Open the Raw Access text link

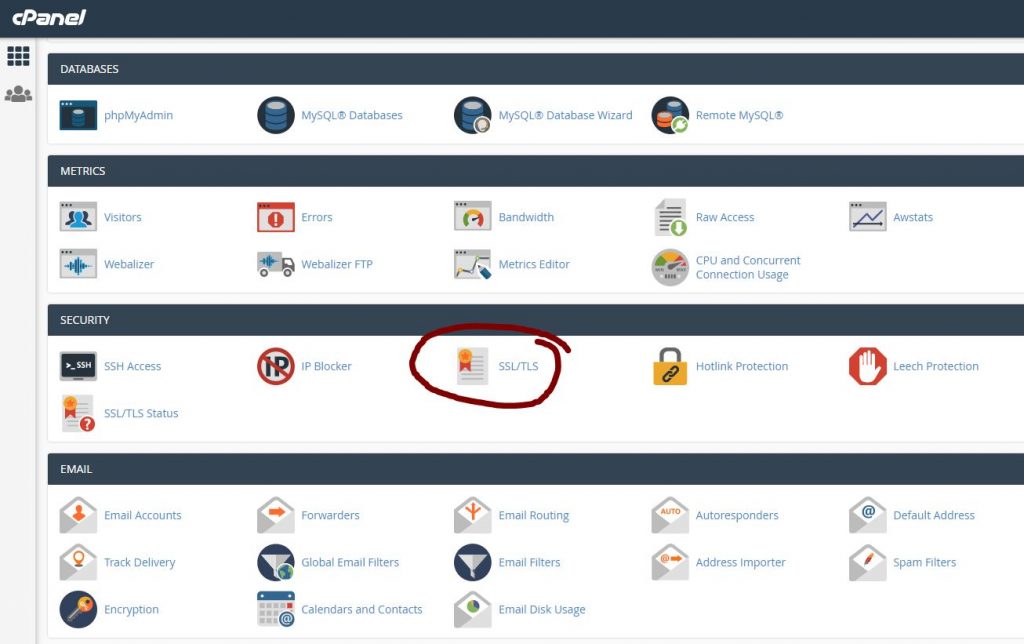(725, 217)
